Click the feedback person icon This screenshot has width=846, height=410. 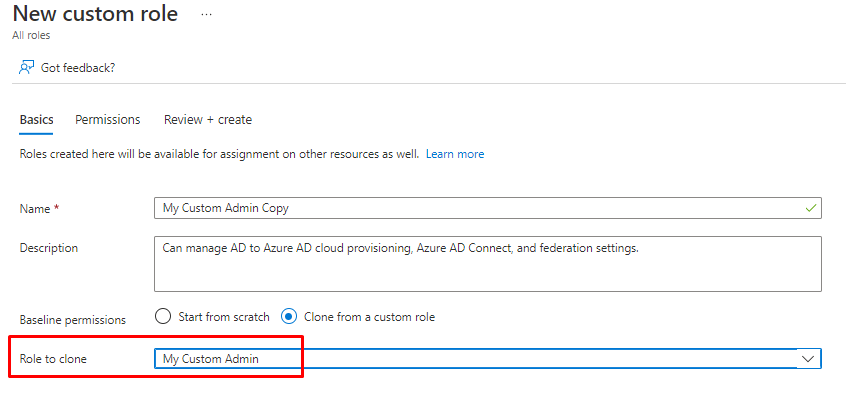(x=27, y=67)
